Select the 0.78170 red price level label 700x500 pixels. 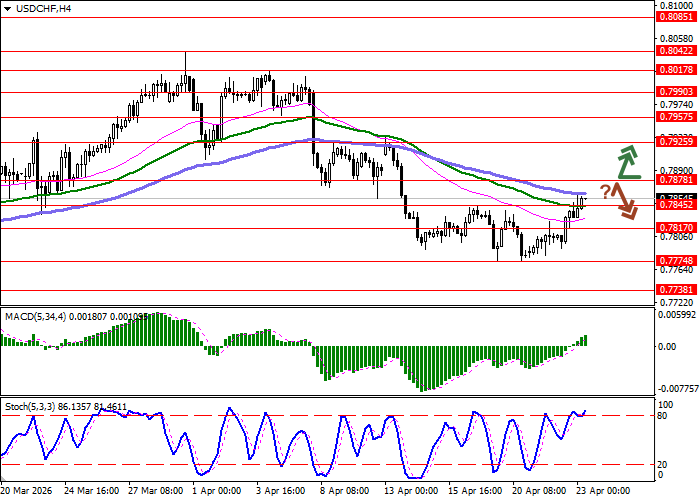676,228
